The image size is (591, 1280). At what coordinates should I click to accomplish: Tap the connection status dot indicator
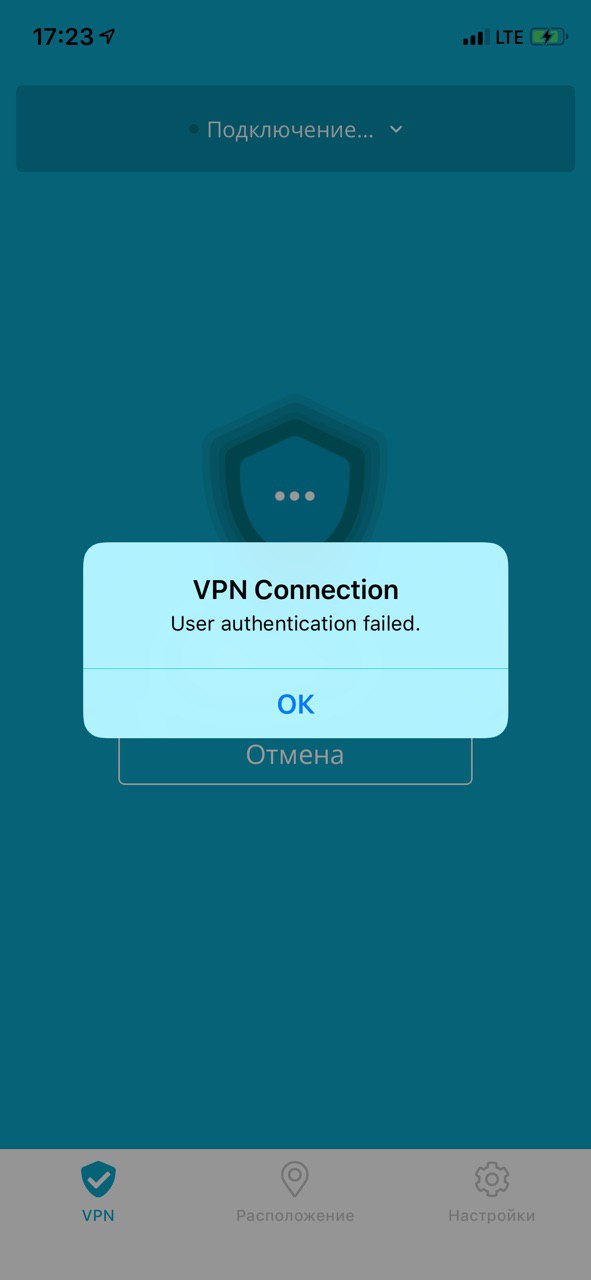(x=194, y=130)
